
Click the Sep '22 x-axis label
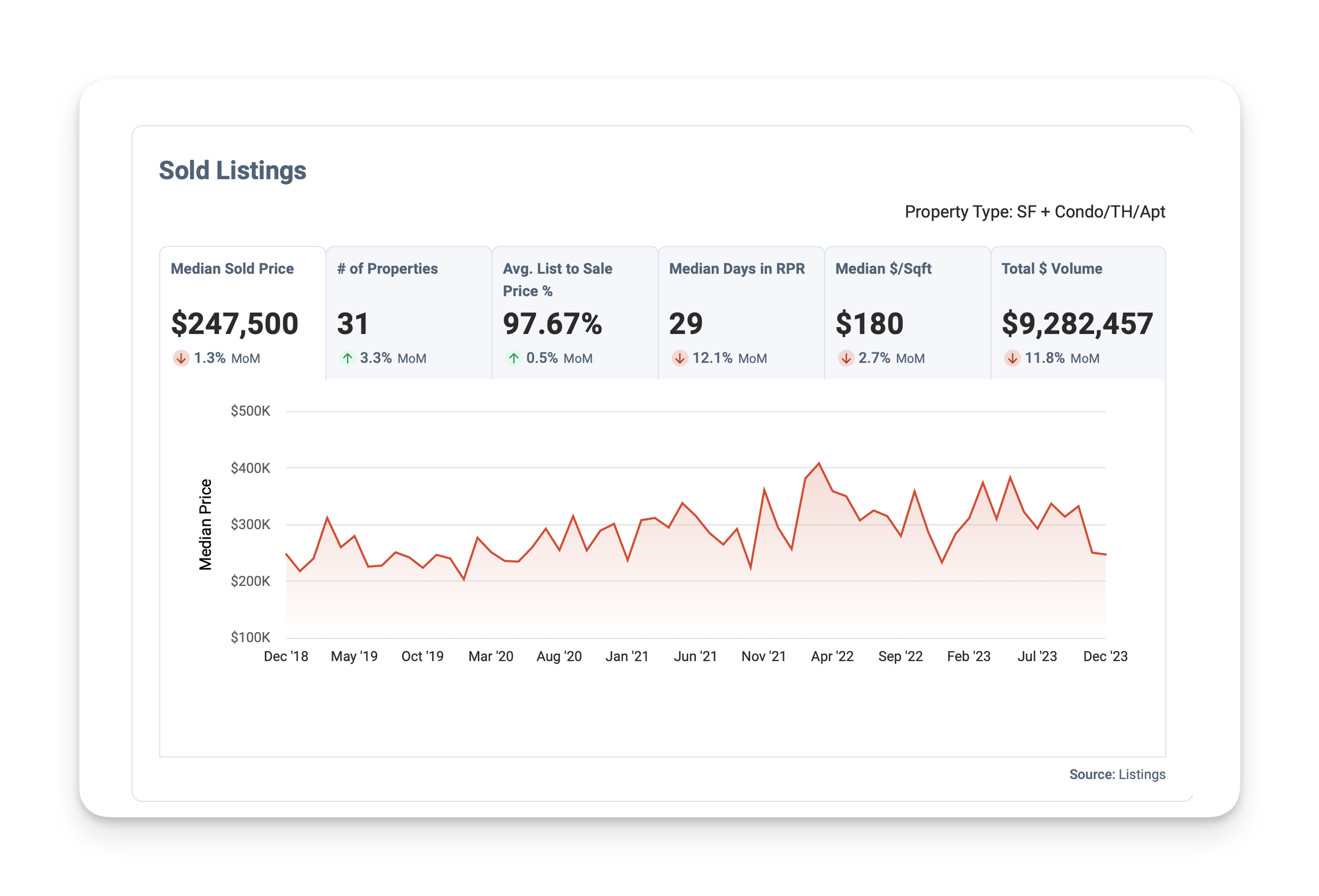point(901,656)
